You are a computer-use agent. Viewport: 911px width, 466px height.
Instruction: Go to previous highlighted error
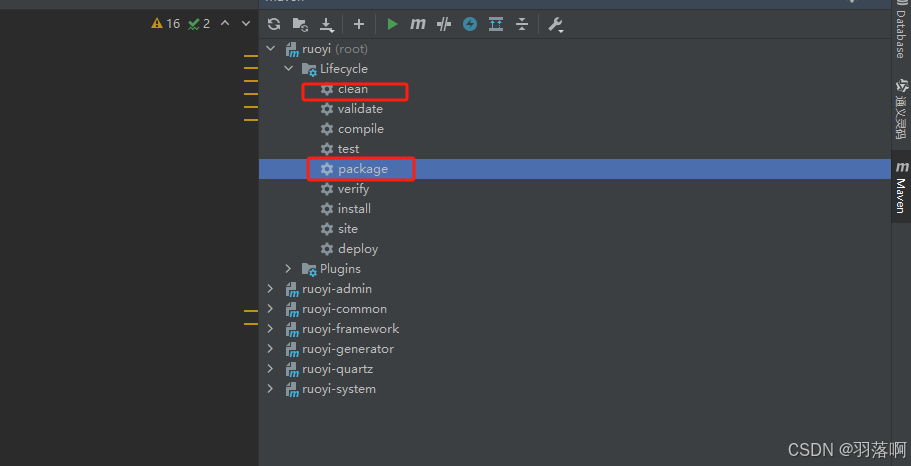[225, 24]
